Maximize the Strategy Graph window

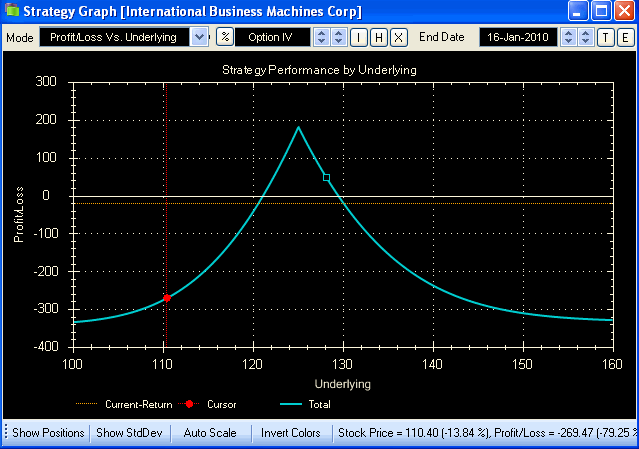click(601, 11)
